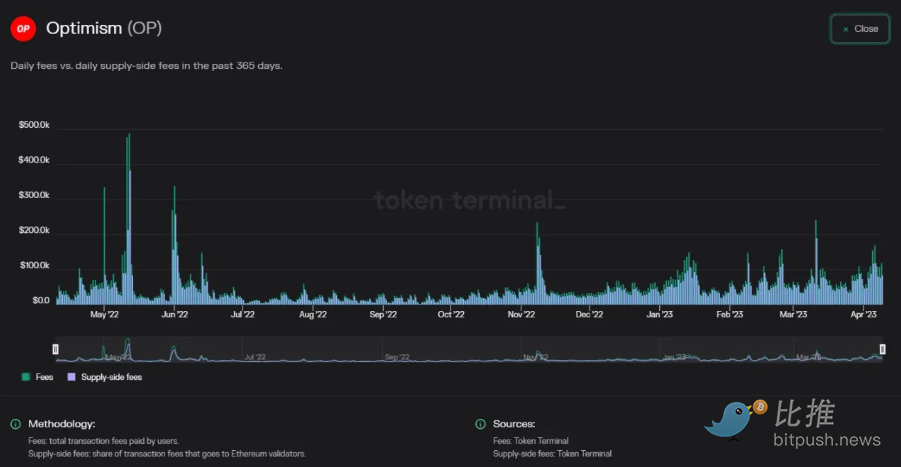Click the $300.0k y-axis label
The height and width of the screenshot is (467, 901).
(34, 195)
